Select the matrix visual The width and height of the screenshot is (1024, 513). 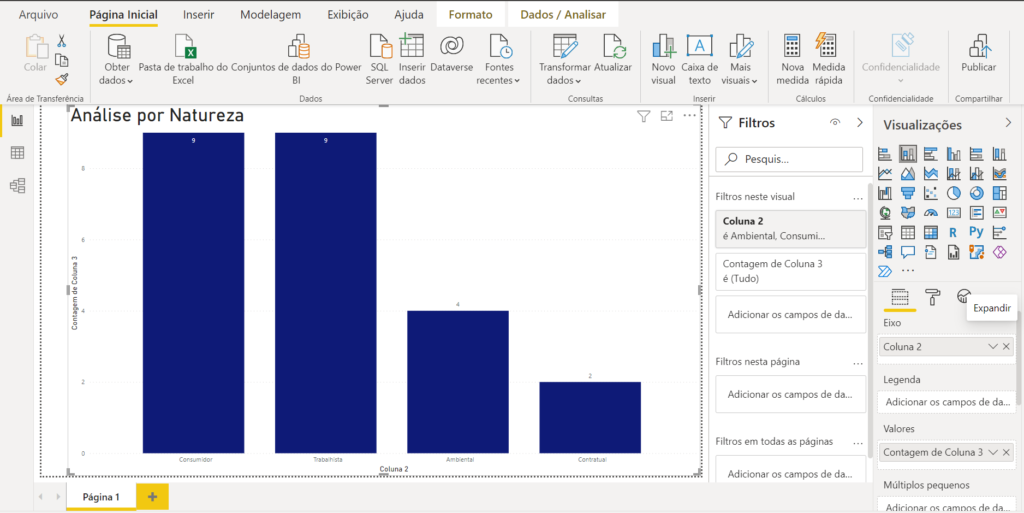pyautogui.click(x=931, y=232)
